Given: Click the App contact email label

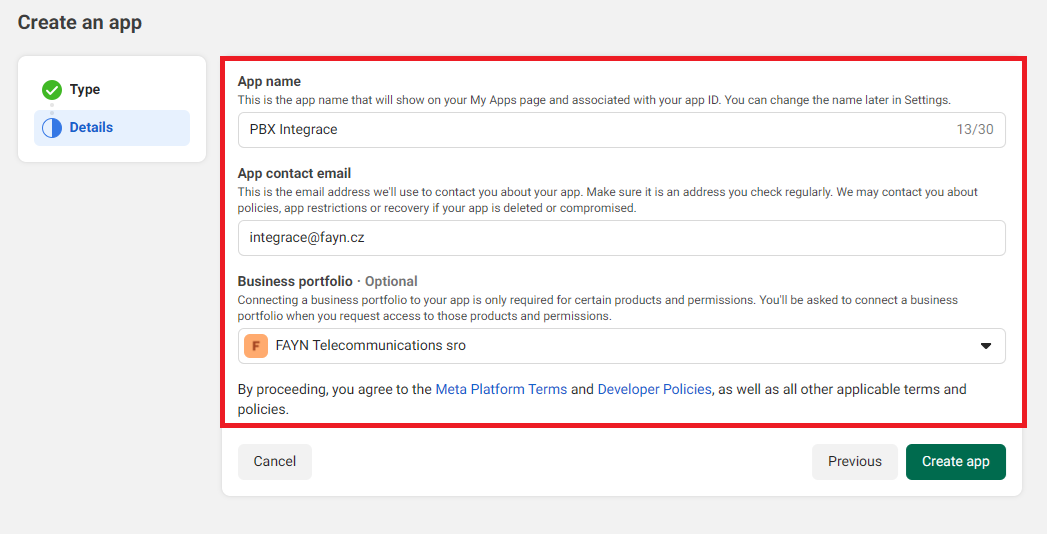Looking at the screenshot, I should pyautogui.click(x=294, y=173).
